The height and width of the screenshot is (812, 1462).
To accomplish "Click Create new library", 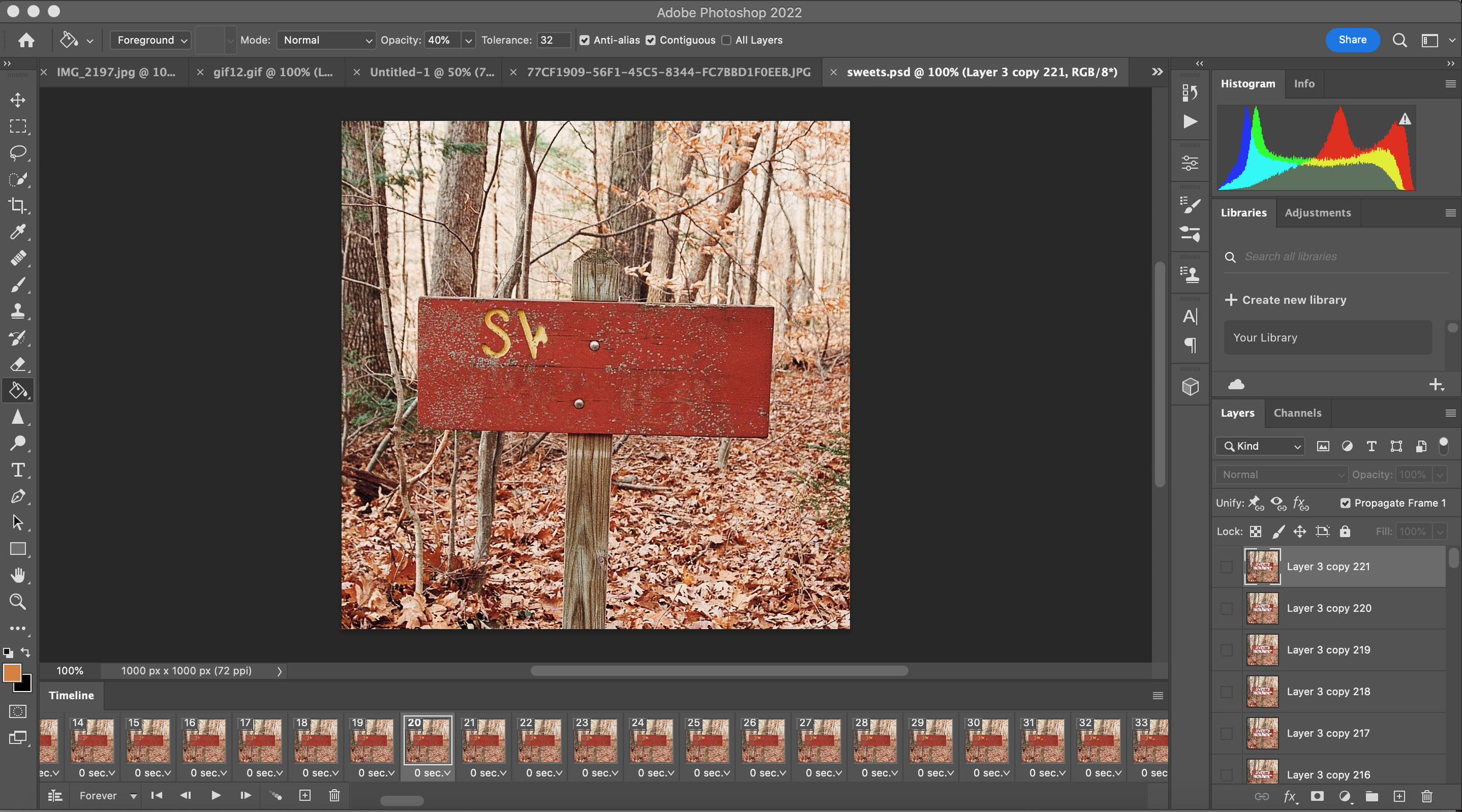I will pos(1285,300).
